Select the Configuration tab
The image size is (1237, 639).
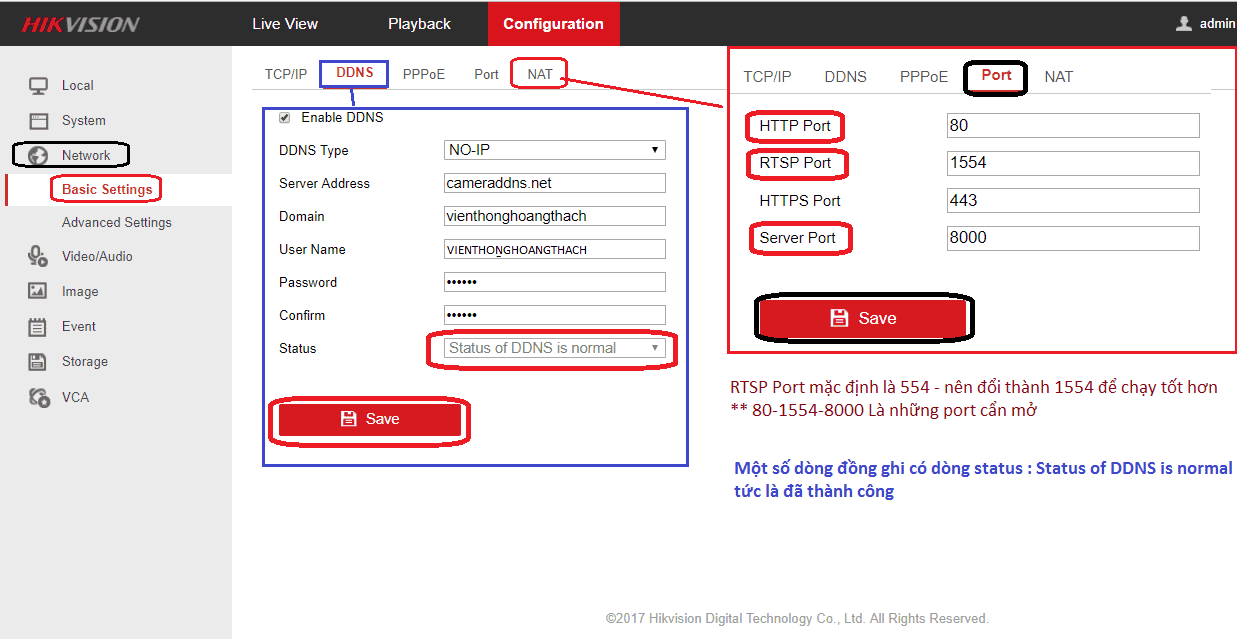553,24
